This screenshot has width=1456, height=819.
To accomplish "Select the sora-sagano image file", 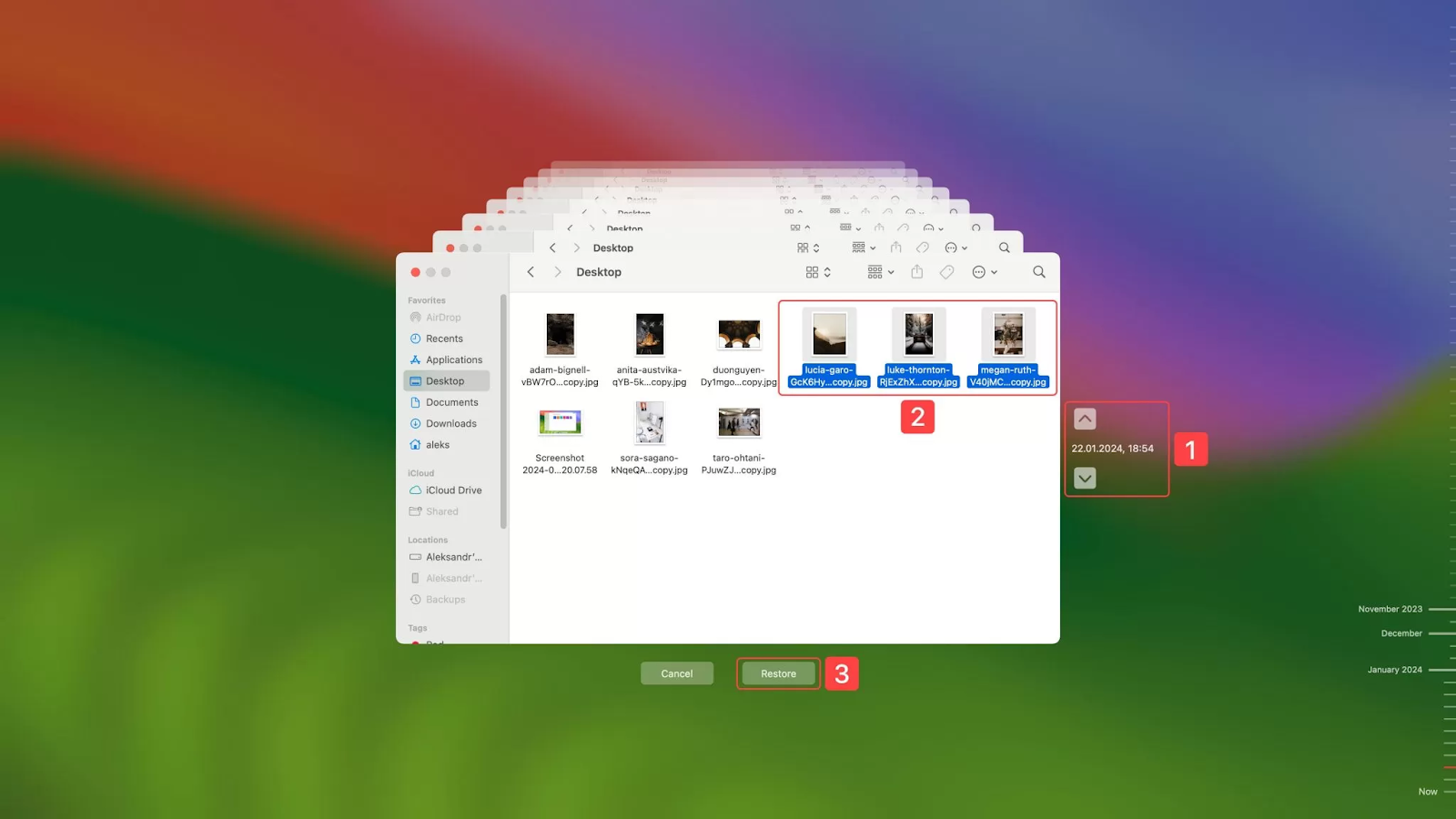I will [649, 438].
